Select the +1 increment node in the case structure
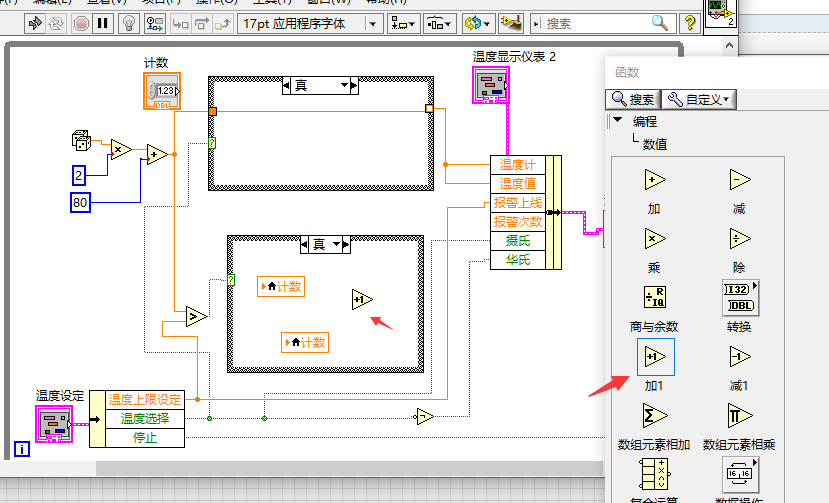The width and height of the screenshot is (829, 503). click(362, 299)
